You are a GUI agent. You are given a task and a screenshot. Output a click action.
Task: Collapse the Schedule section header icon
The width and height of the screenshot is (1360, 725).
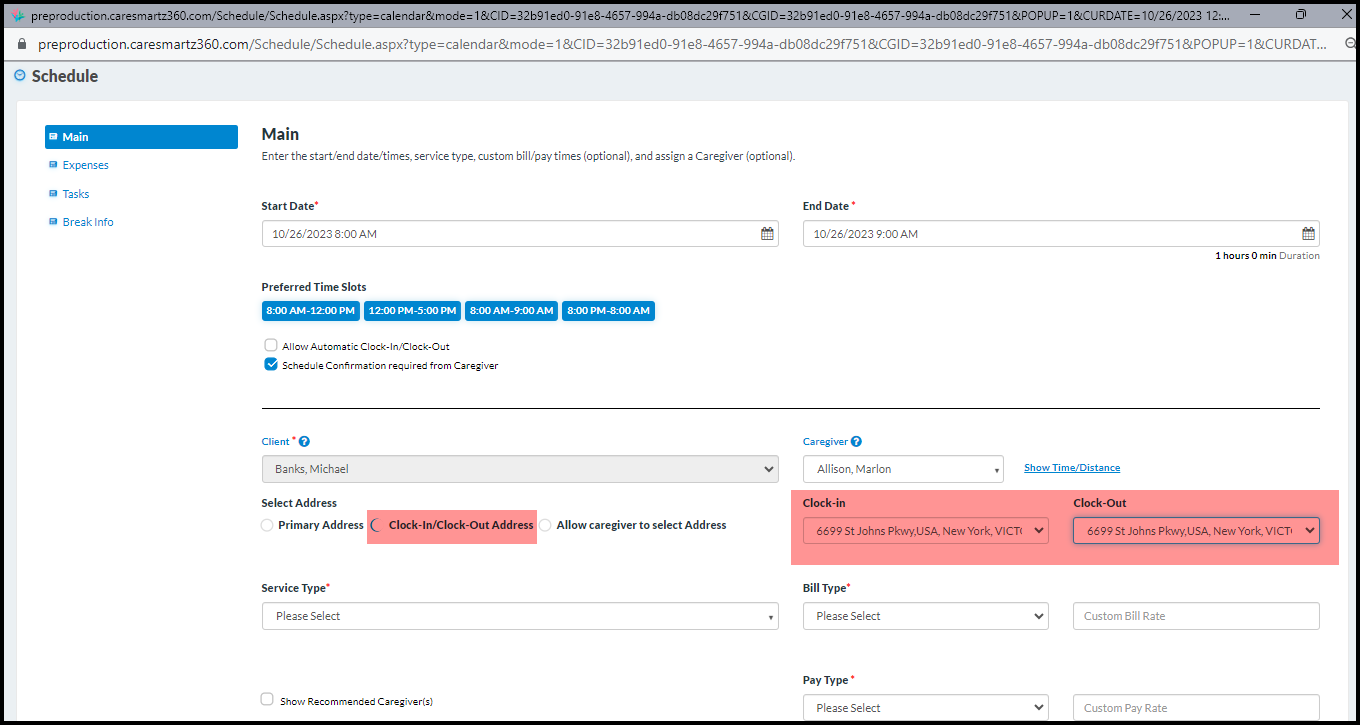tap(20, 76)
